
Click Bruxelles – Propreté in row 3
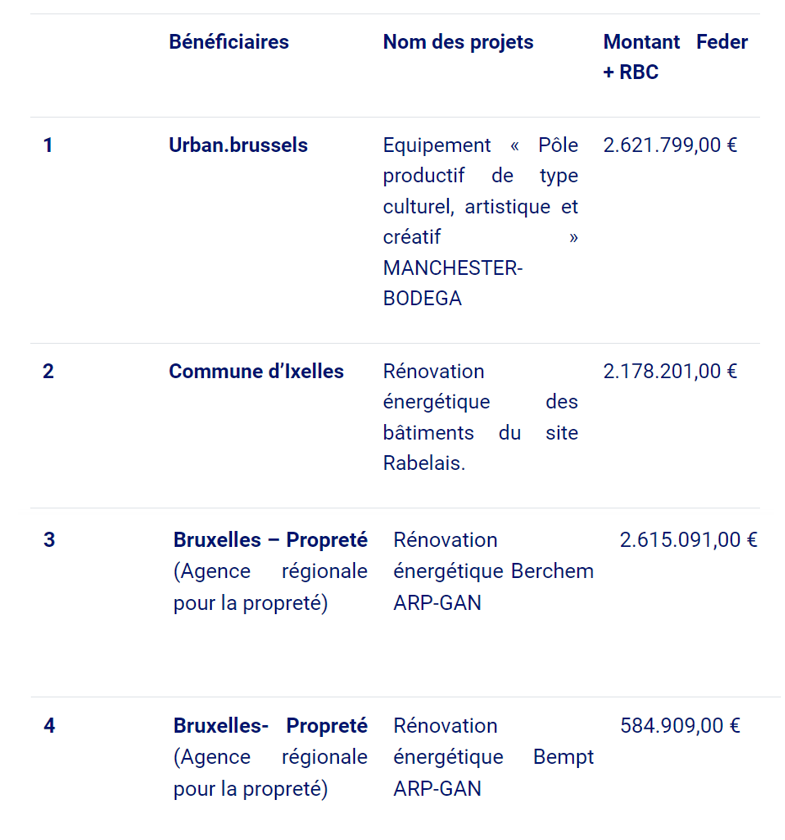(270, 540)
